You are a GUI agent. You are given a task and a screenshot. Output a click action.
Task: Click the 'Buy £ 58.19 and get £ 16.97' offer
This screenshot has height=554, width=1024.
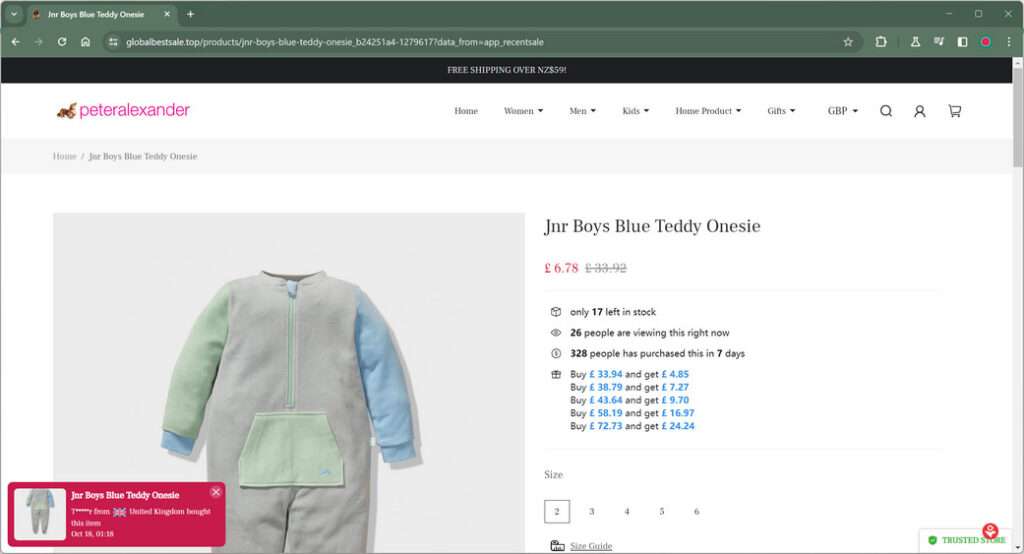(632, 413)
